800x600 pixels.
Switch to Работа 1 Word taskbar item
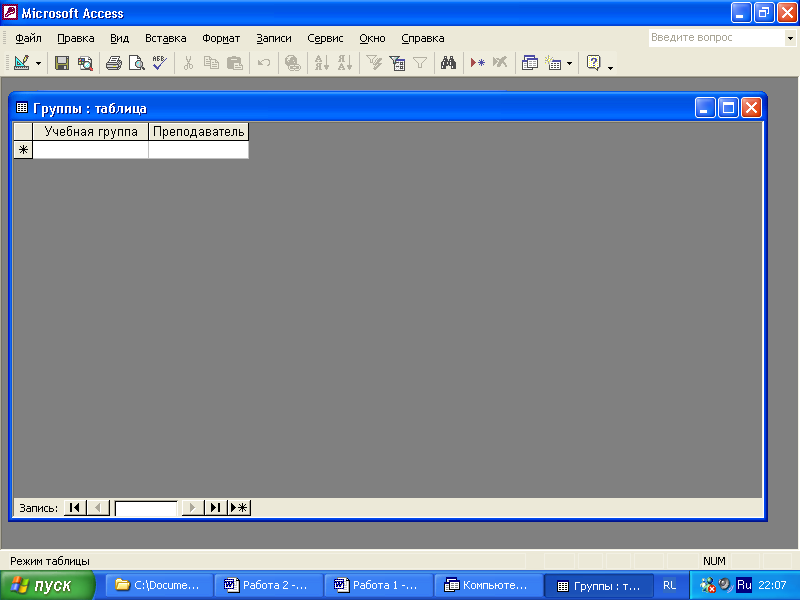(379, 586)
